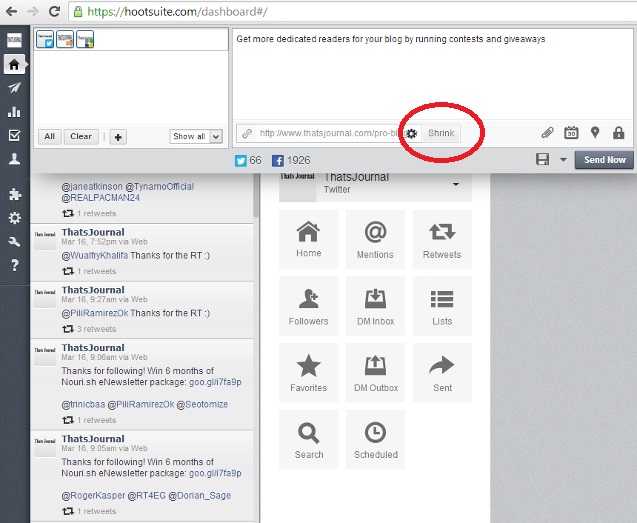
Task: Click the Mar 16, 7:52pm via Web timestamp
Action: click(104, 241)
